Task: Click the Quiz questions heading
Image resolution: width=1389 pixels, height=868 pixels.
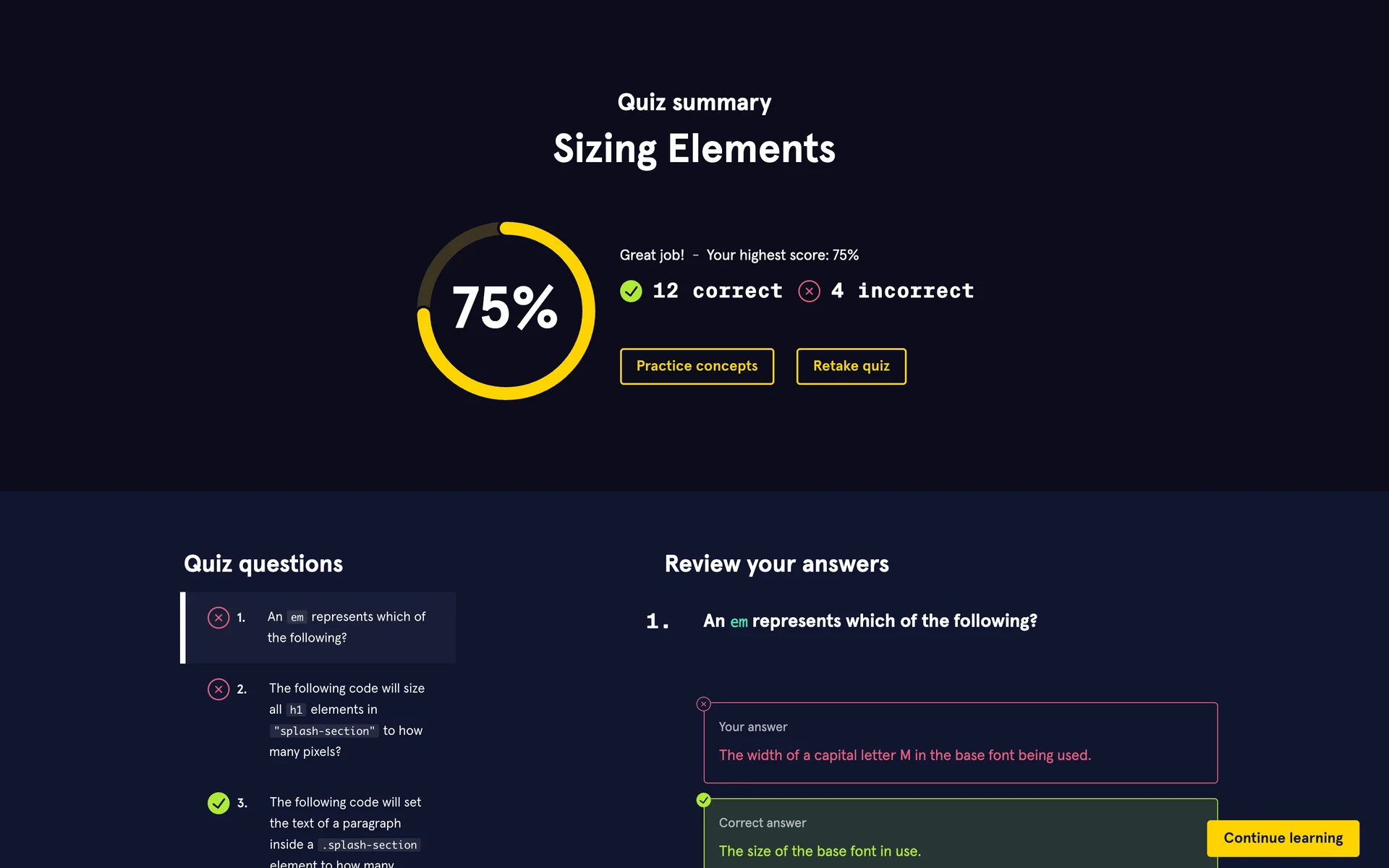Action: (x=263, y=564)
